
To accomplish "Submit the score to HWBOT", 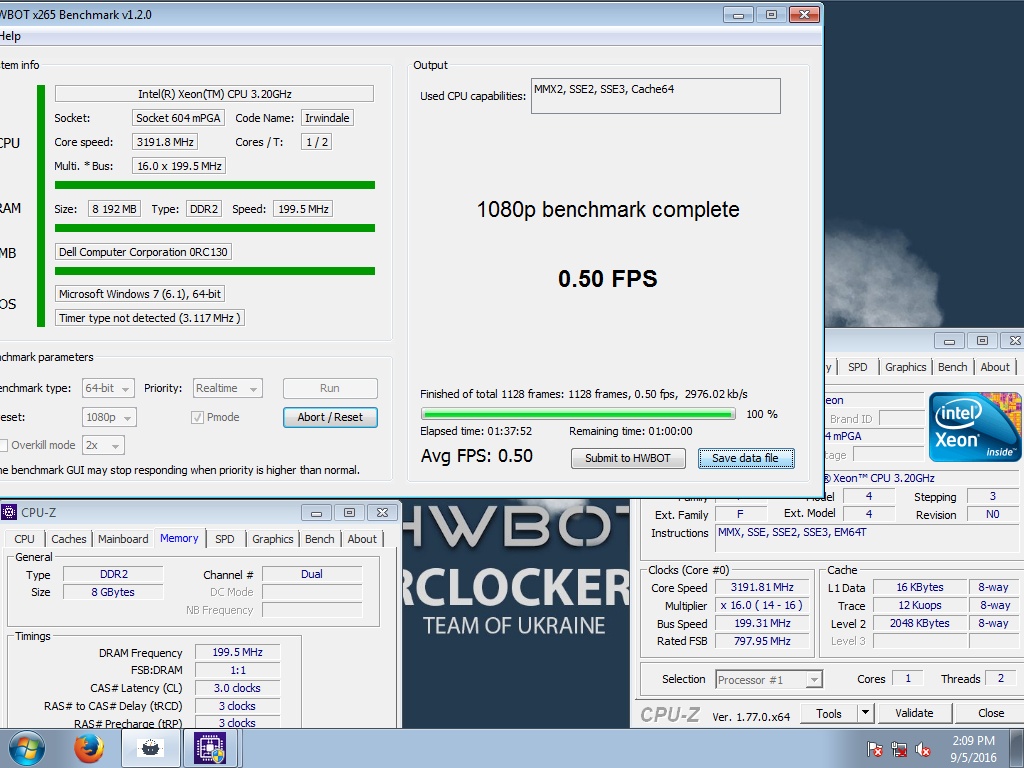I will tap(628, 458).
